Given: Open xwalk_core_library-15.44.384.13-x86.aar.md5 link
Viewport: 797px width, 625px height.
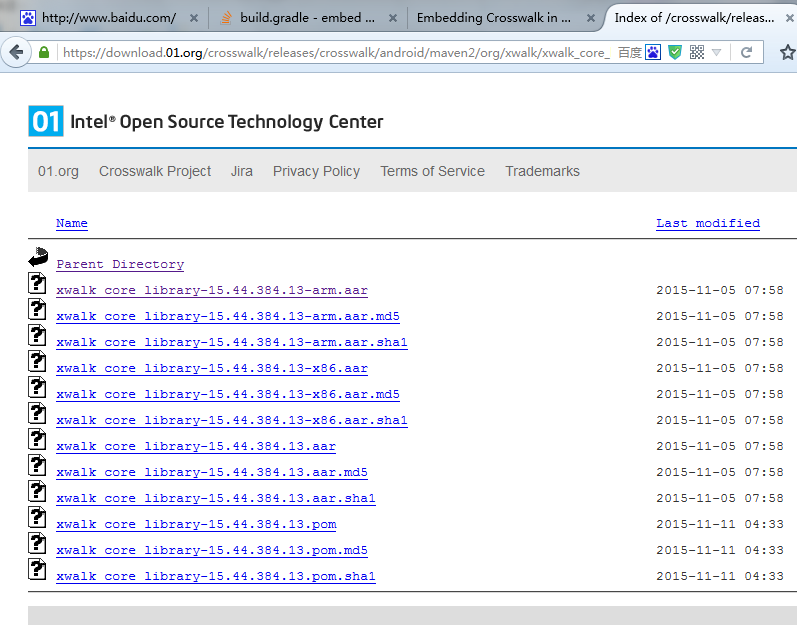Looking at the screenshot, I should pos(228,394).
